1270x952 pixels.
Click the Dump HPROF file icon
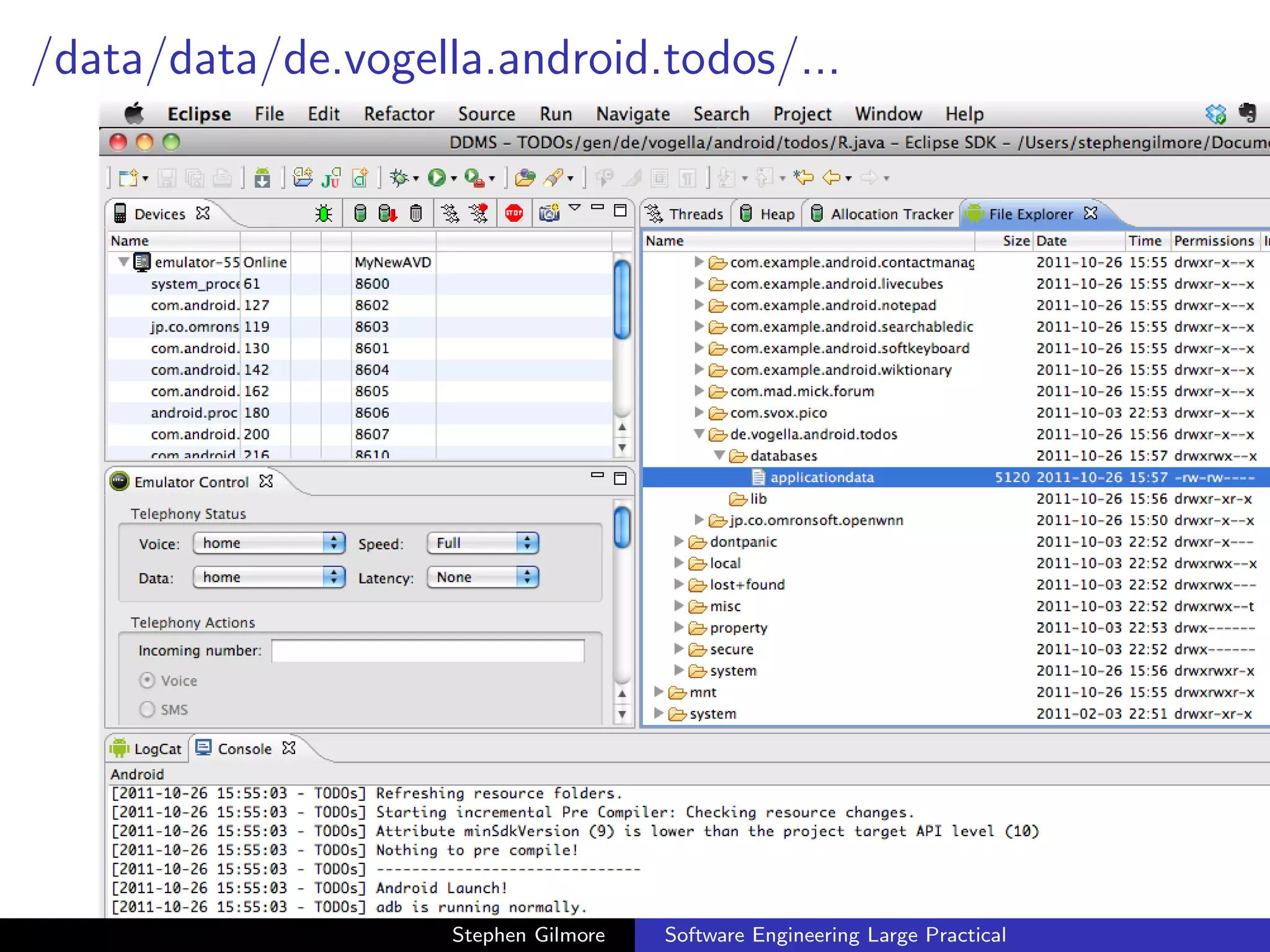point(388,214)
